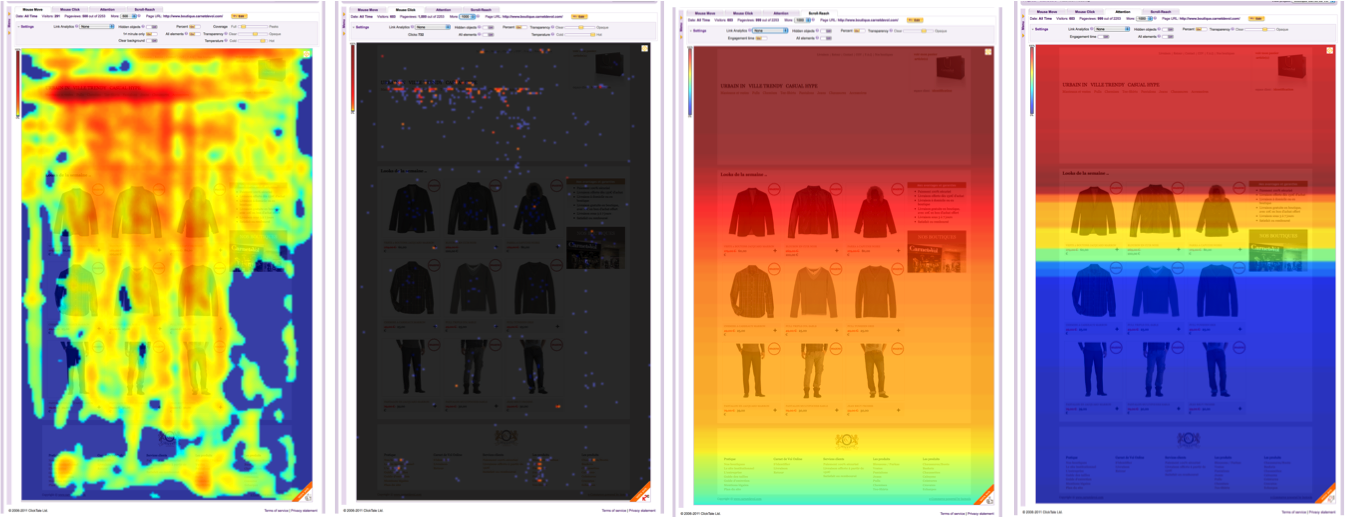Viewport: 1345px width, 517px height.
Task: Open the side Menu bar in the Attention panel
Action: [1023, 25]
